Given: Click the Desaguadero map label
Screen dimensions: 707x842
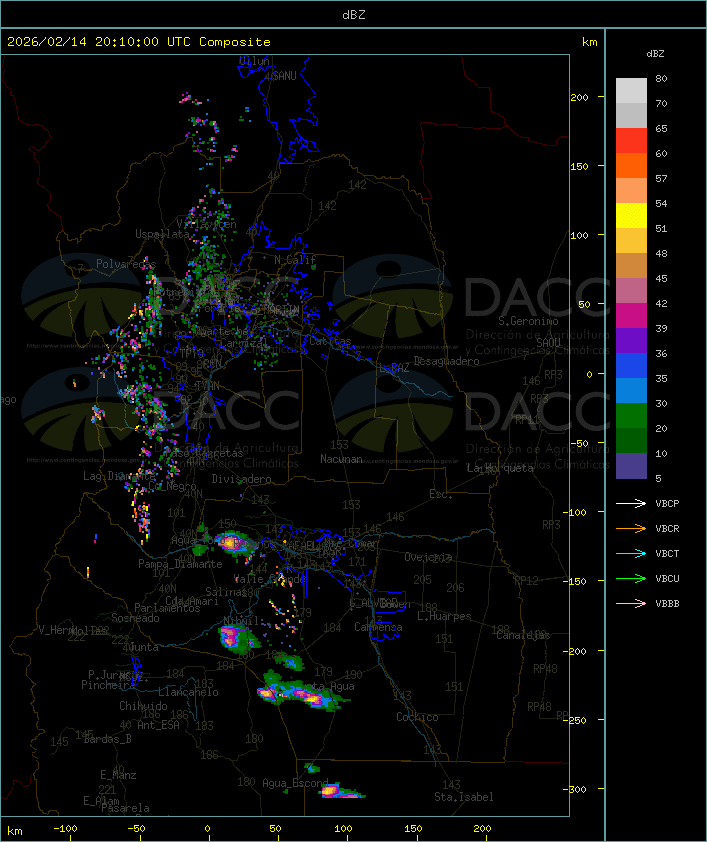Looking at the screenshot, I should (x=447, y=361).
